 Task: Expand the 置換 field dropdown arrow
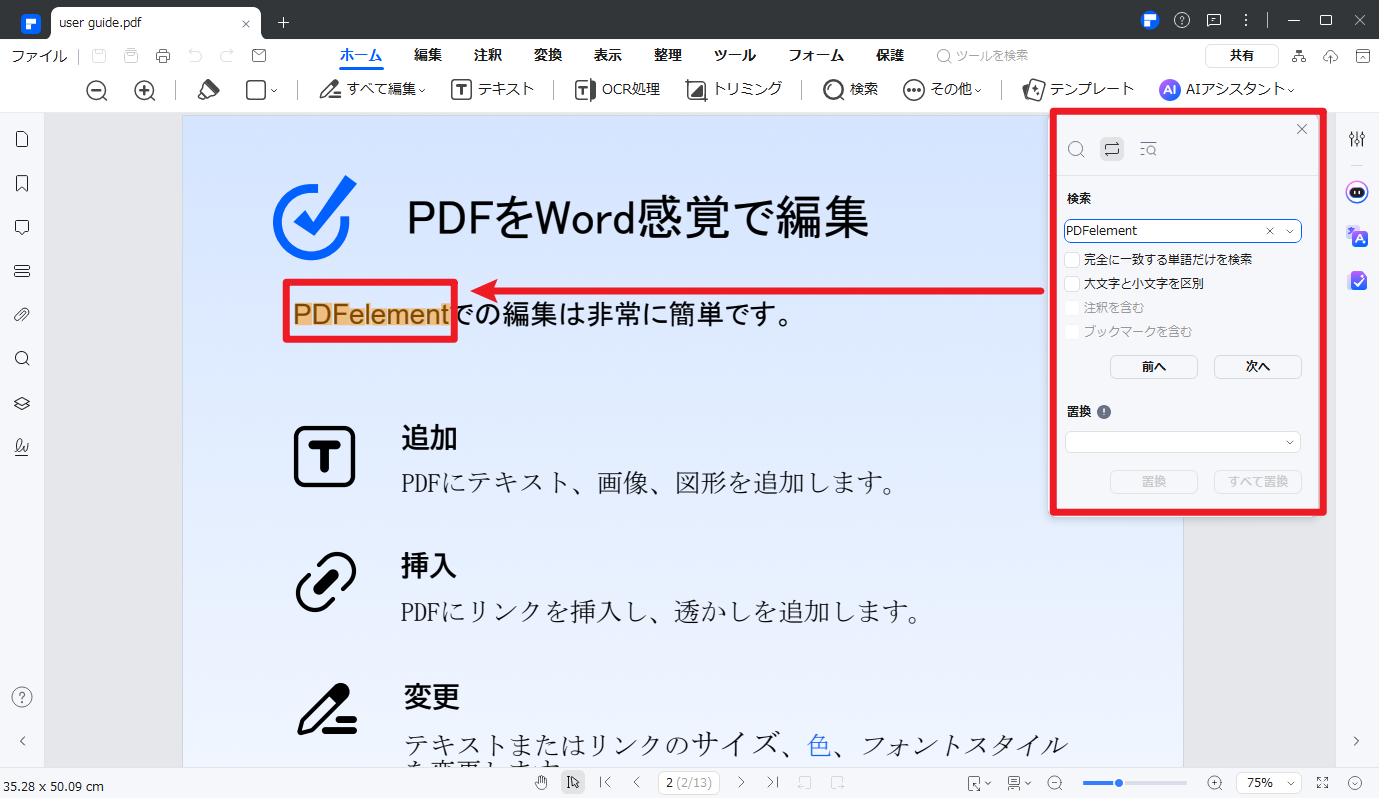tap(1290, 442)
